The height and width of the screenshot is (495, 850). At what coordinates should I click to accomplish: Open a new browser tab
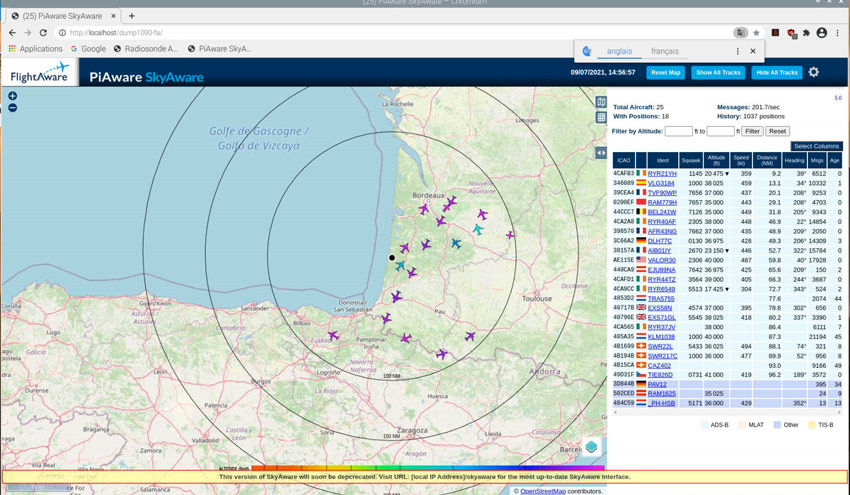132,16
